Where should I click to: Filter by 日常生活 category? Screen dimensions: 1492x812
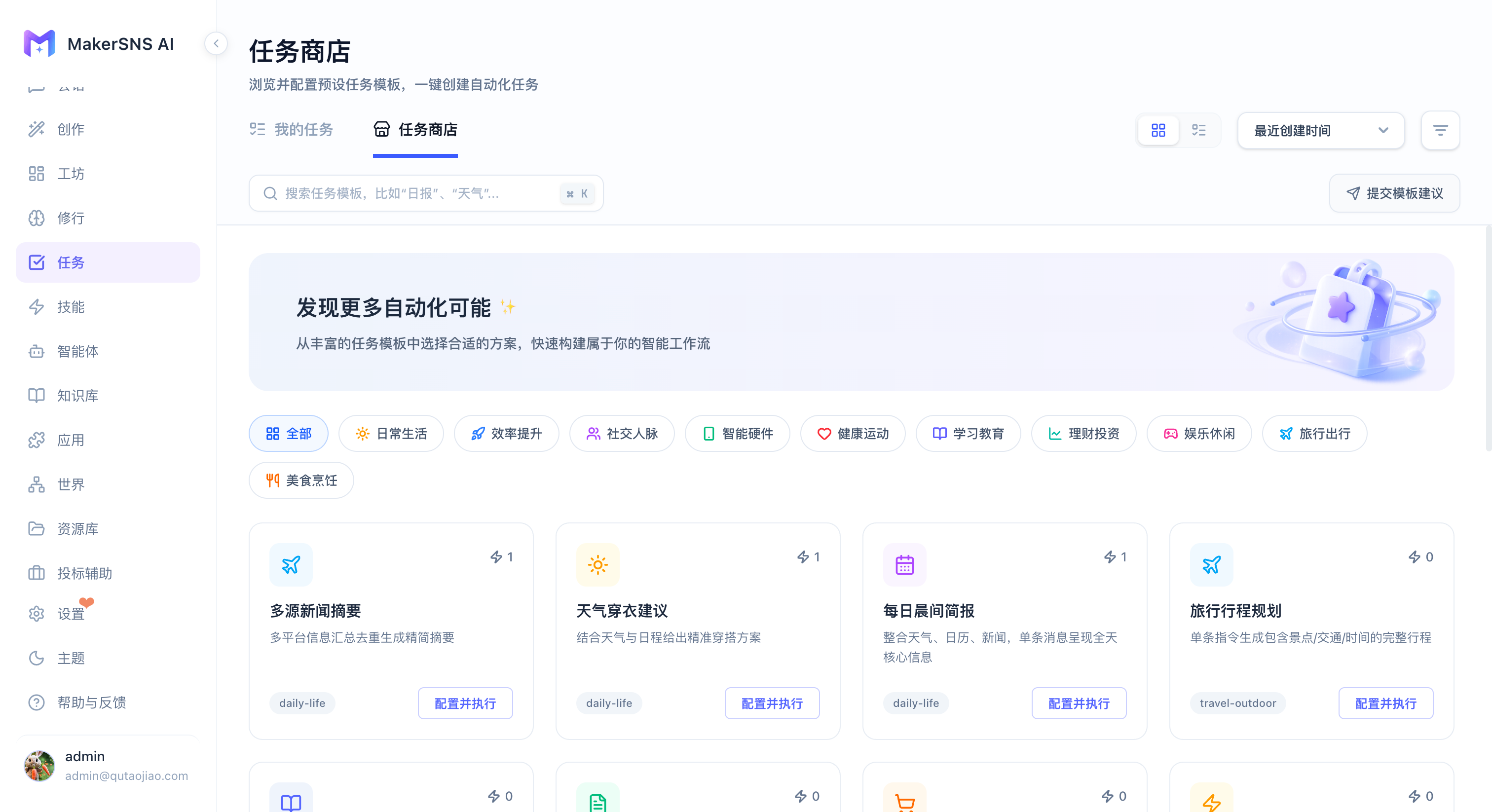[x=391, y=434]
